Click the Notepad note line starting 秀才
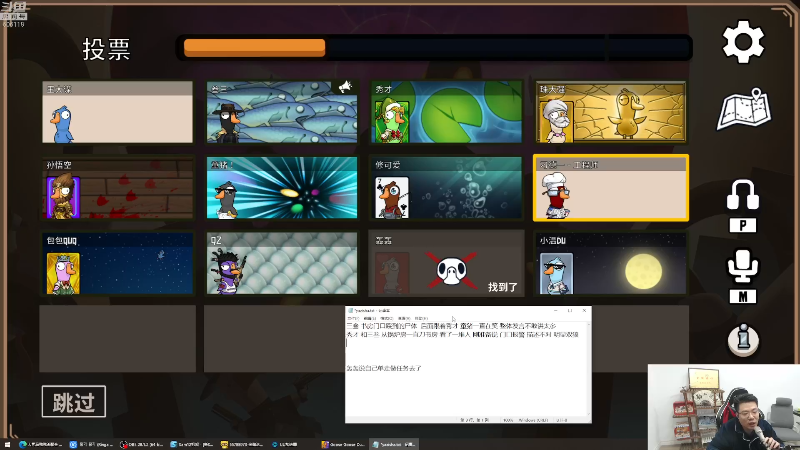Image resolution: width=800 pixels, height=450 pixels. point(463,335)
